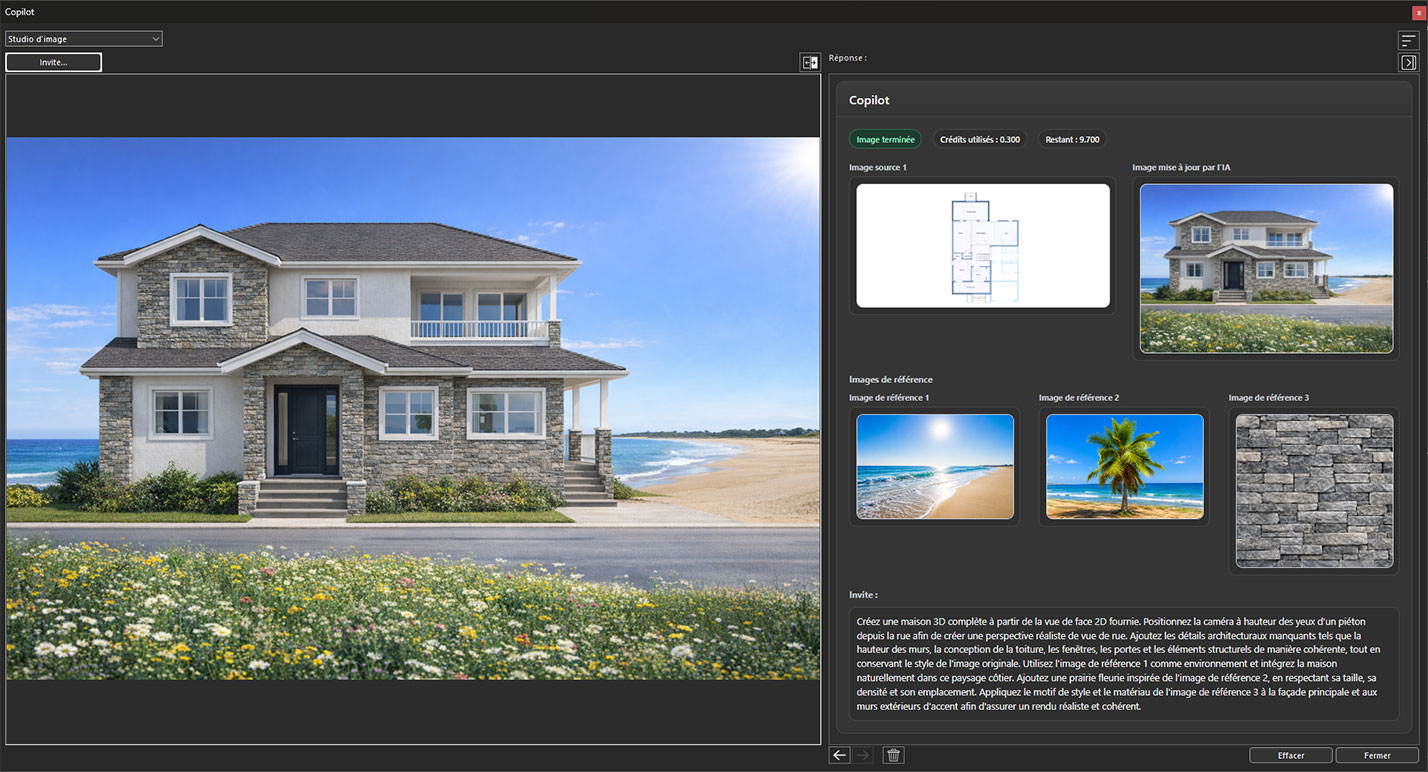Screen dimensions: 1428x772
Task: Click the Restant credits badge
Action: click(x=1072, y=139)
